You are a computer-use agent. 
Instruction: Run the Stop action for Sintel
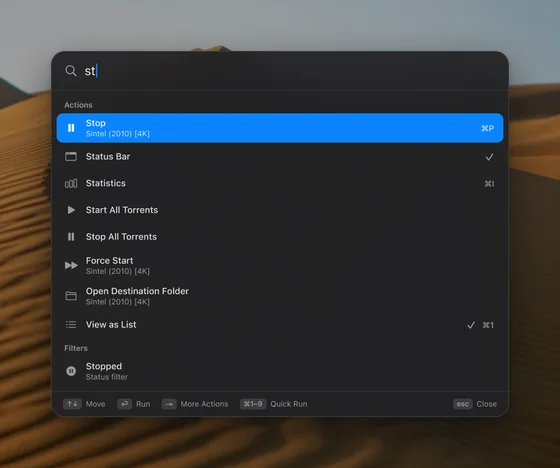tap(280, 128)
